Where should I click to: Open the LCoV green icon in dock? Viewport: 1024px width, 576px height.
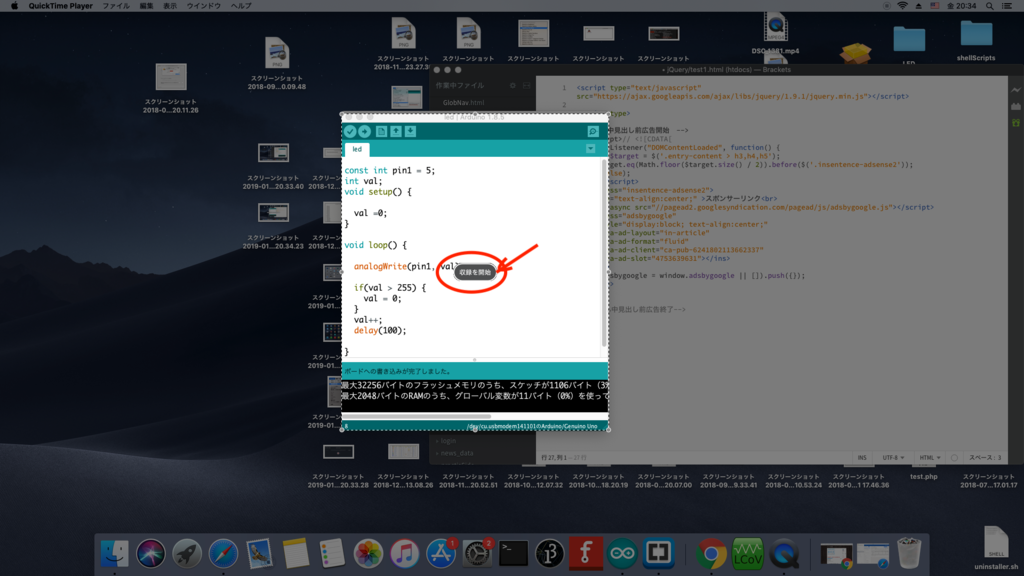click(747, 554)
